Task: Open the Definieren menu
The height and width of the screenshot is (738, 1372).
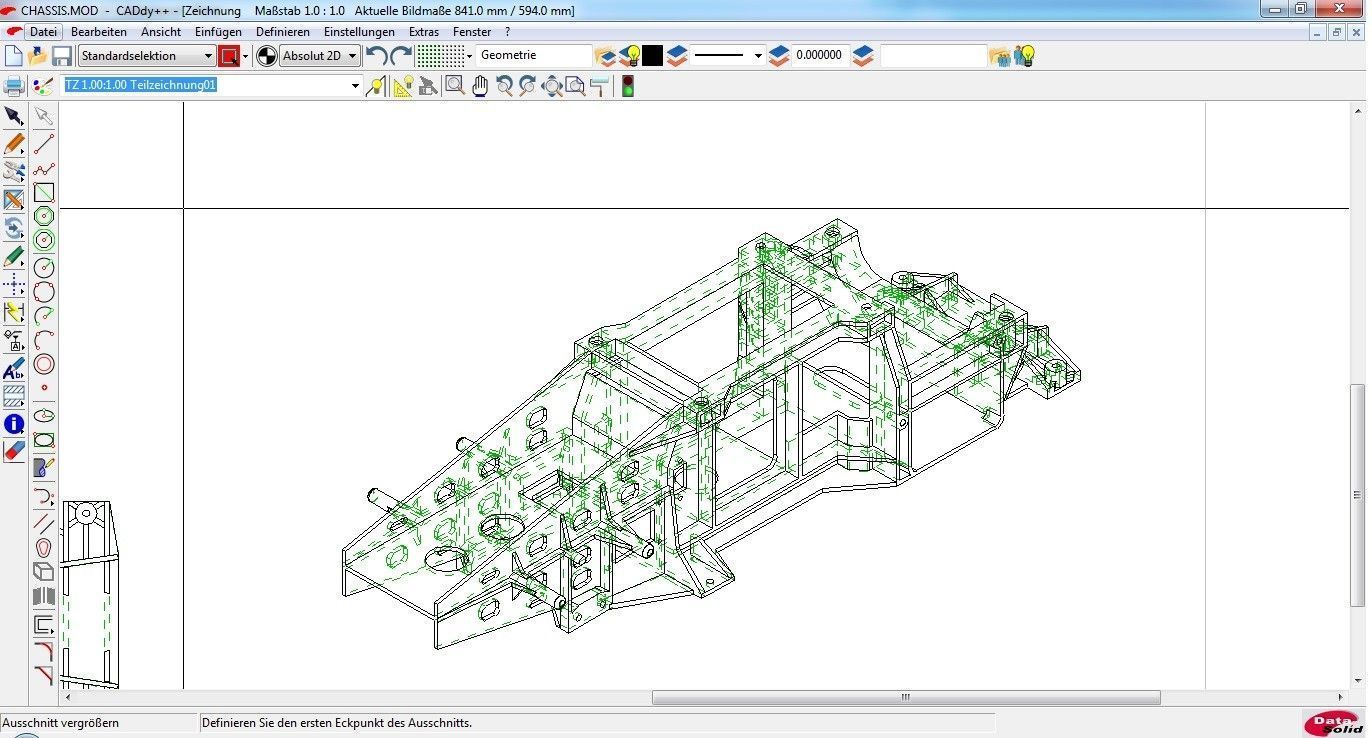Action: pyautogui.click(x=283, y=32)
